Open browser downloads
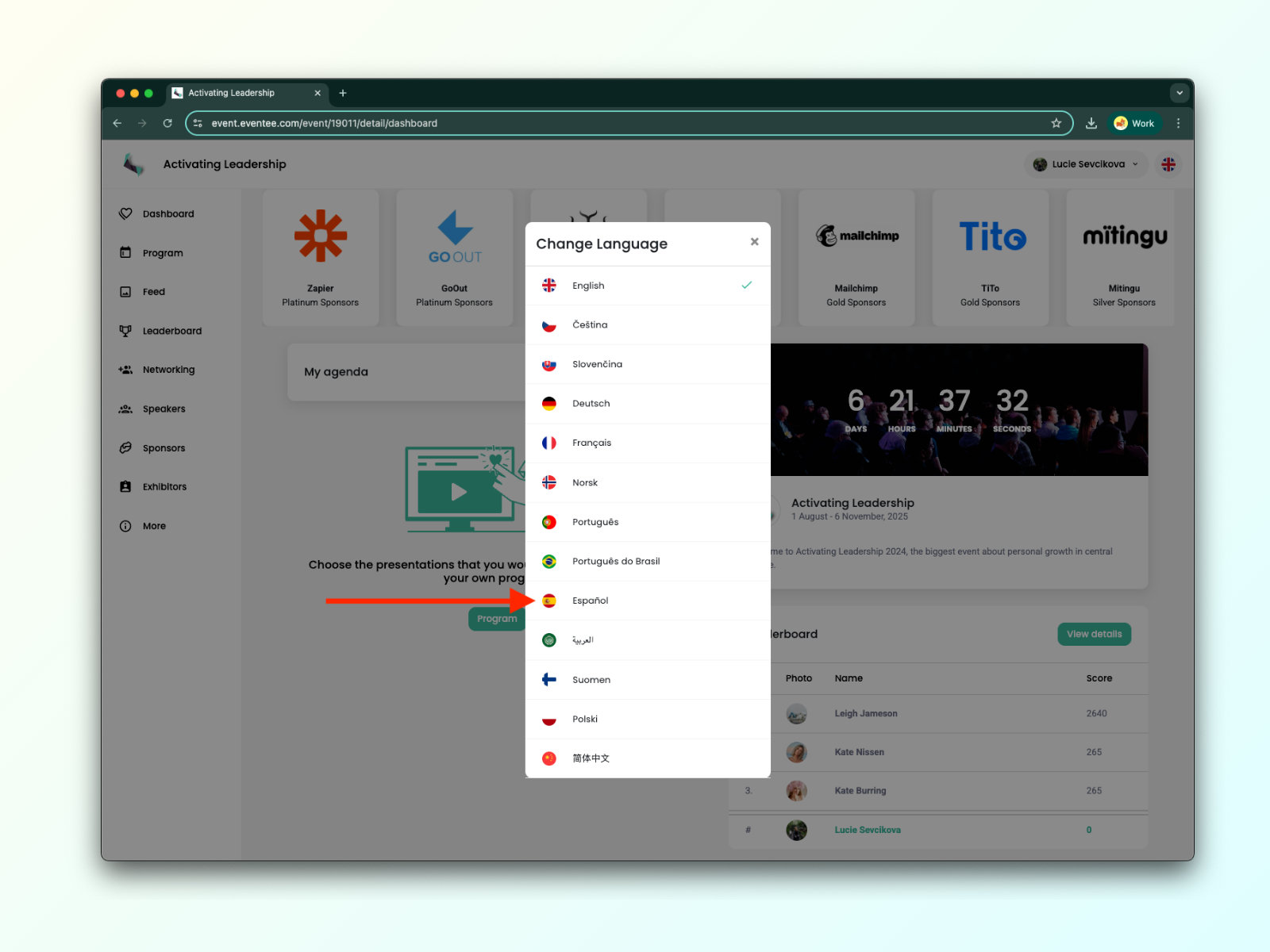Image resolution: width=1270 pixels, height=952 pixels. (1091, 123)
